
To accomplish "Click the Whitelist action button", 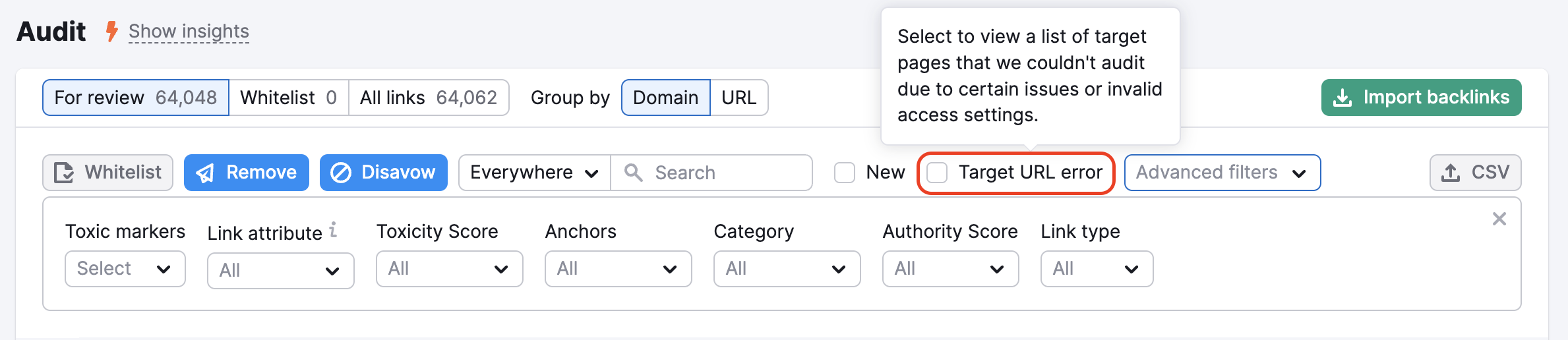I will click(108, 173).
